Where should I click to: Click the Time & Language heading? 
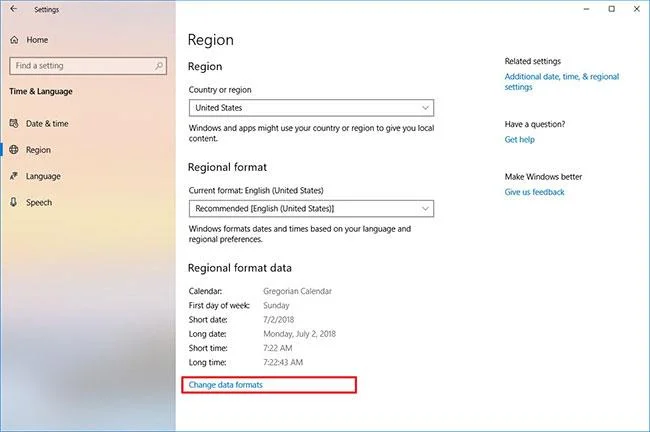click(x=41, y=91)
